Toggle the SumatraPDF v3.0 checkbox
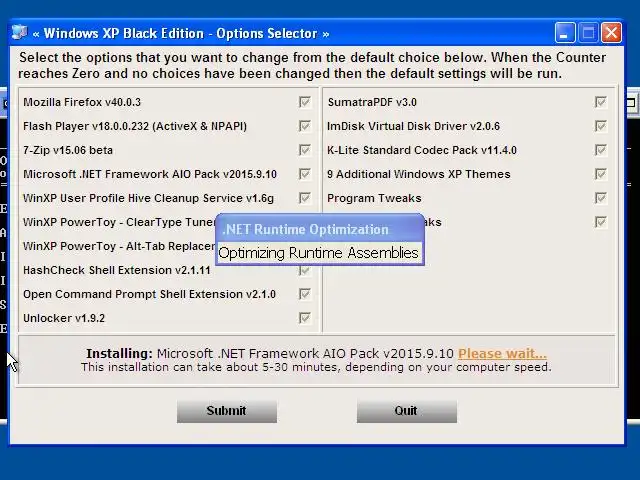The image size is (640, 480). 600,102
